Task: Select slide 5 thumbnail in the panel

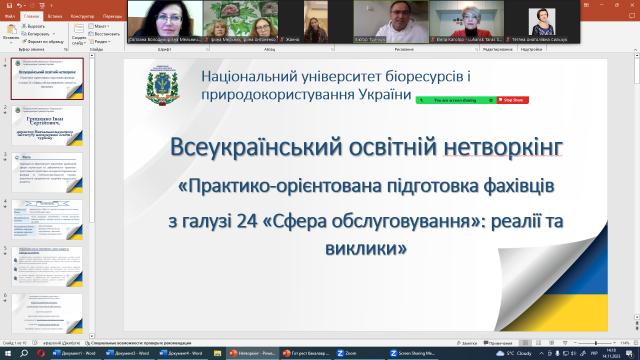Action: (47, 267)
